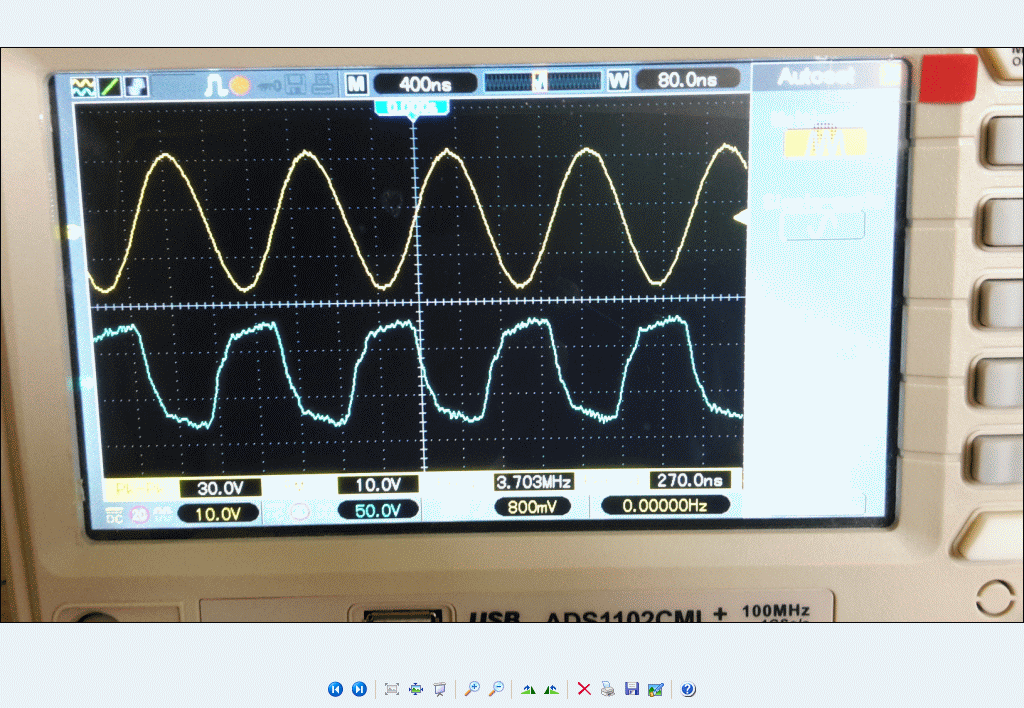Fit the image to the window (Best Fit)
Image resolution: width=1024 pixels, height=708 pixels.
tap(392, 689)
